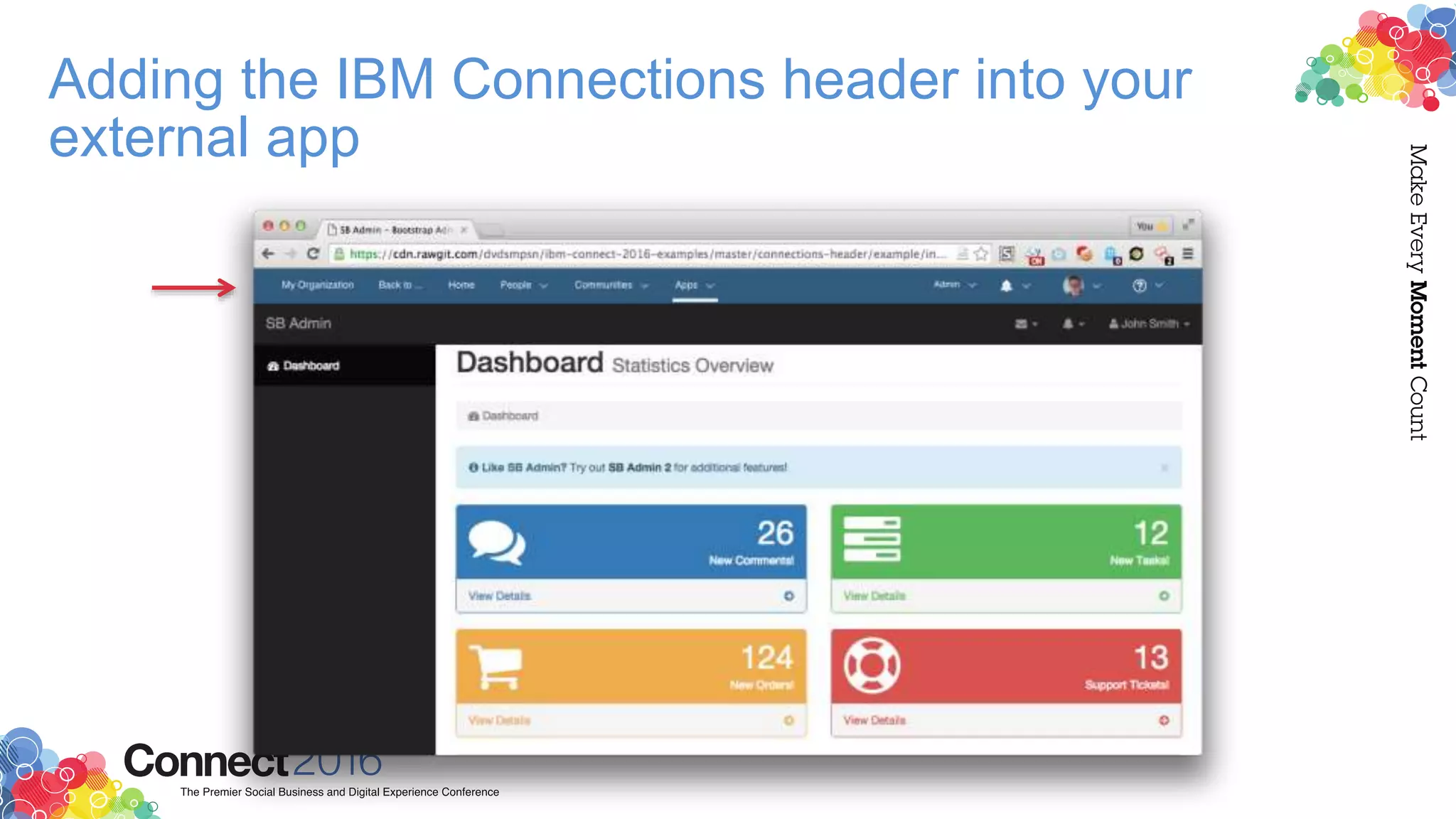
Task: Follow the SB Admin 2 link in alert
Action: point(639,468)
